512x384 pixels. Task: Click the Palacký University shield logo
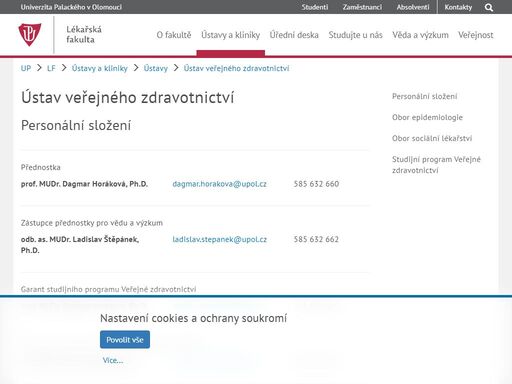[30, 35]
